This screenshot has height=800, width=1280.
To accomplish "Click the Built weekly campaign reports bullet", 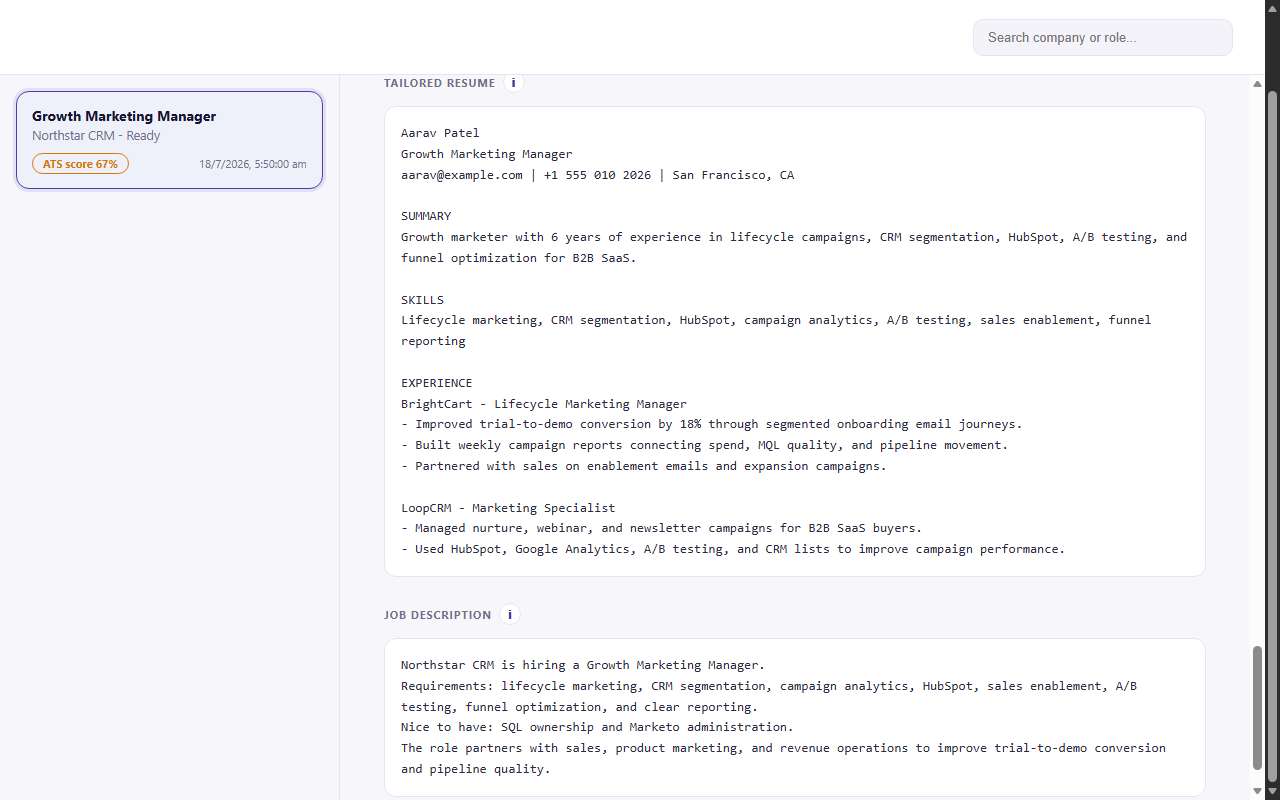I will [704, 445].
